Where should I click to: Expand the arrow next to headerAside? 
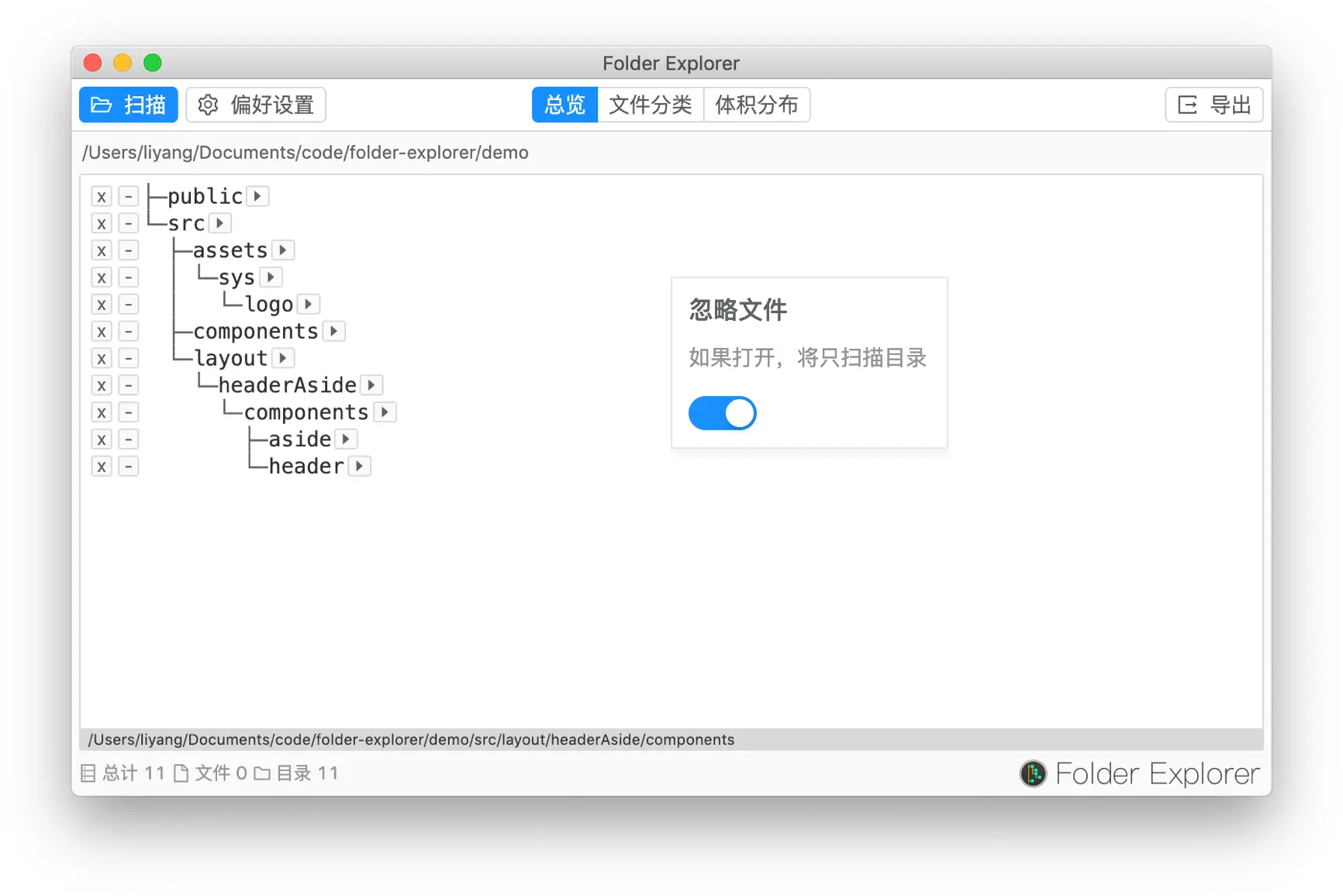click(x=371, y=384)
